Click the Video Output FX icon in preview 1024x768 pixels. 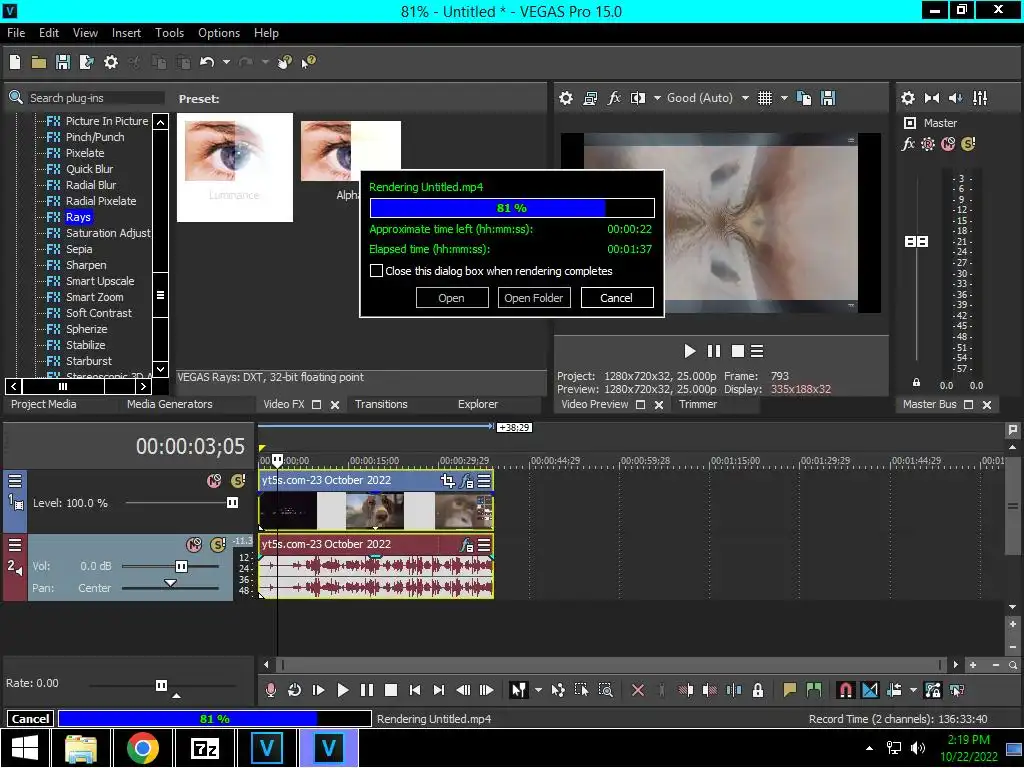(x=614, y=98)
